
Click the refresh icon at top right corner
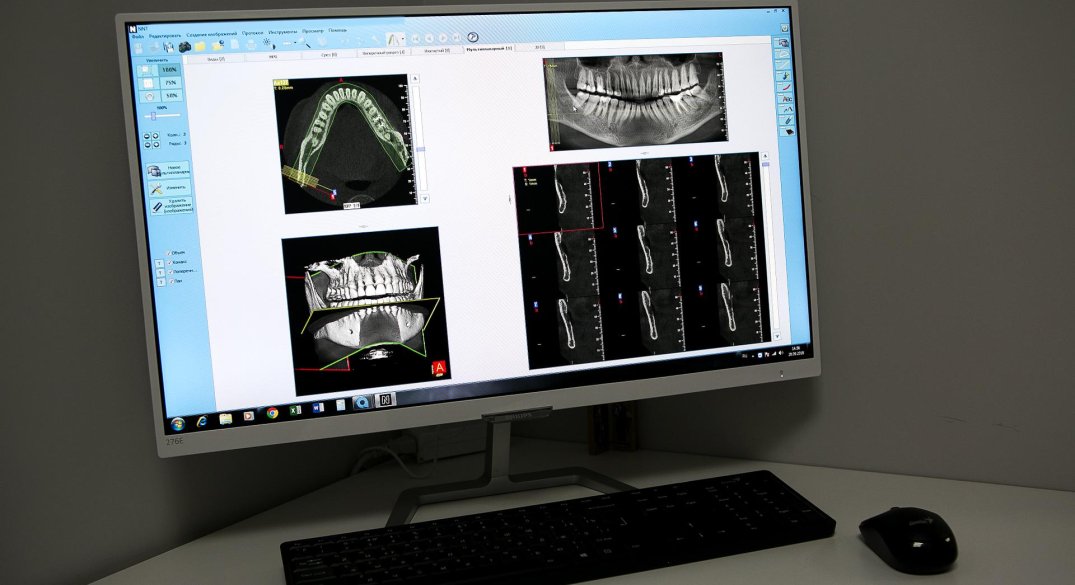784,28
